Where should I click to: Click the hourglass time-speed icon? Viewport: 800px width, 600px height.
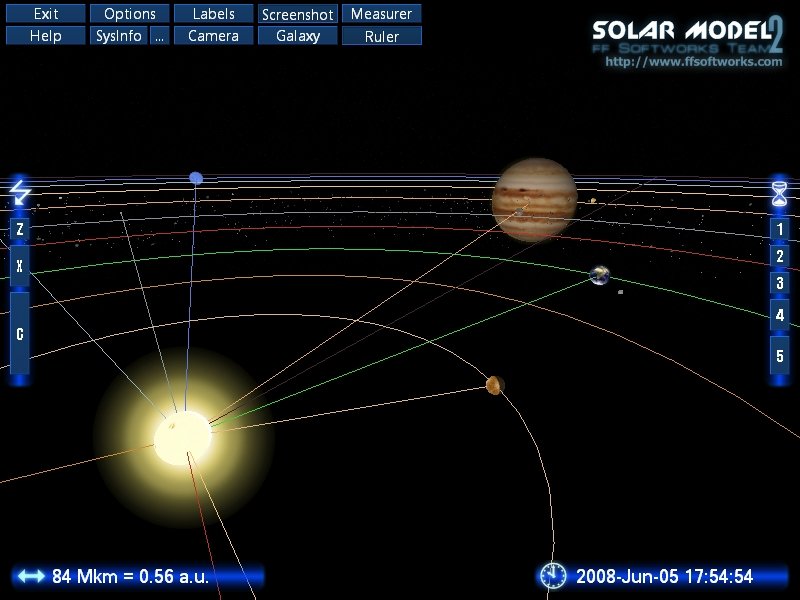780,190
